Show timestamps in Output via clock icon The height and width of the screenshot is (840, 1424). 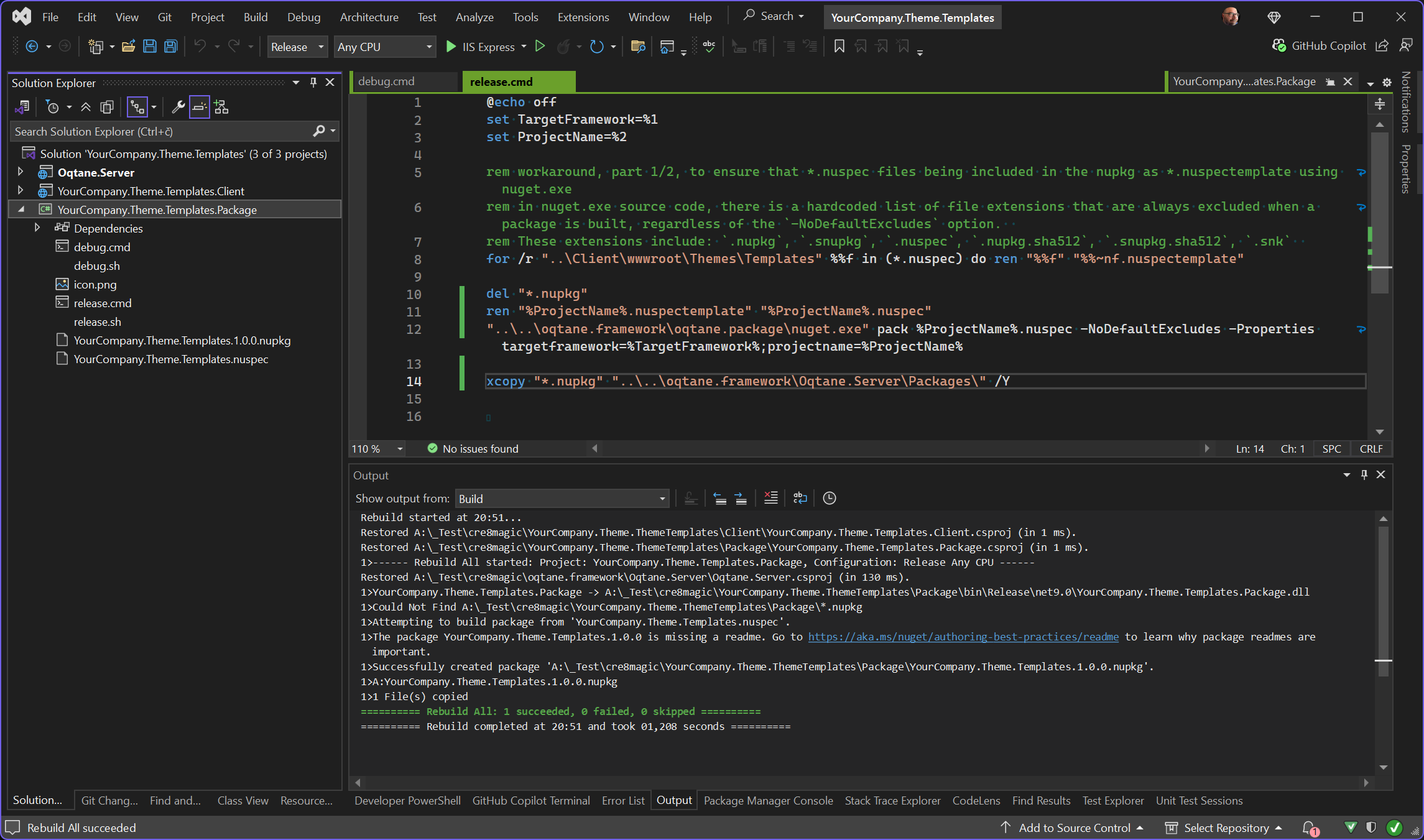[x=829, y=497]
